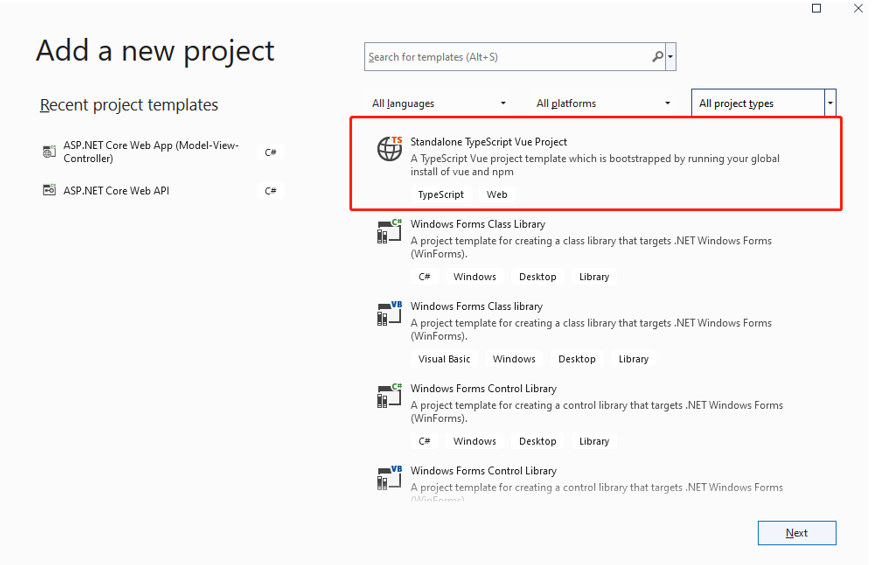Click the Standalone TypeScript Vue Project globe icon
Viewport: 880px width, 565px height.
(x=389, y=149)
